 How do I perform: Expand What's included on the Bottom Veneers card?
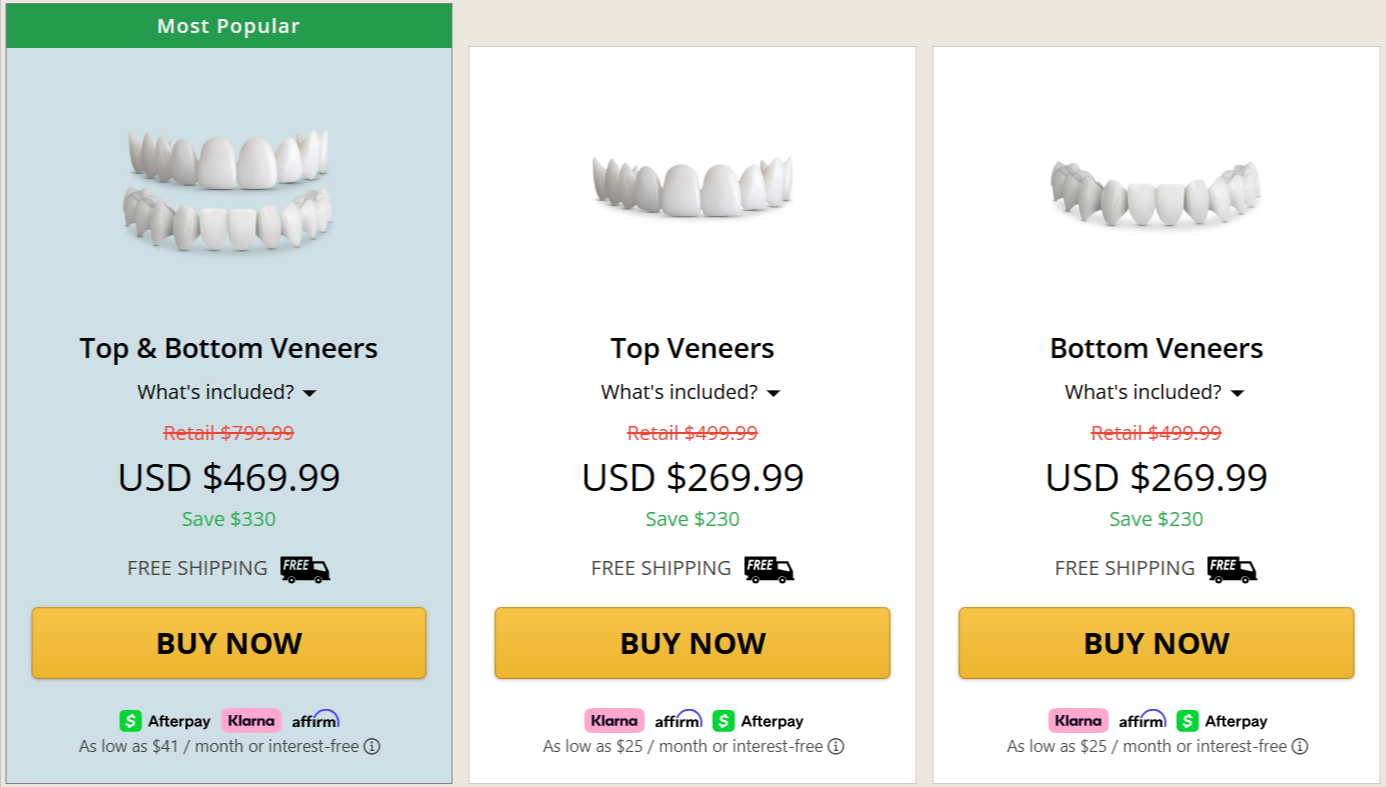1154,392
